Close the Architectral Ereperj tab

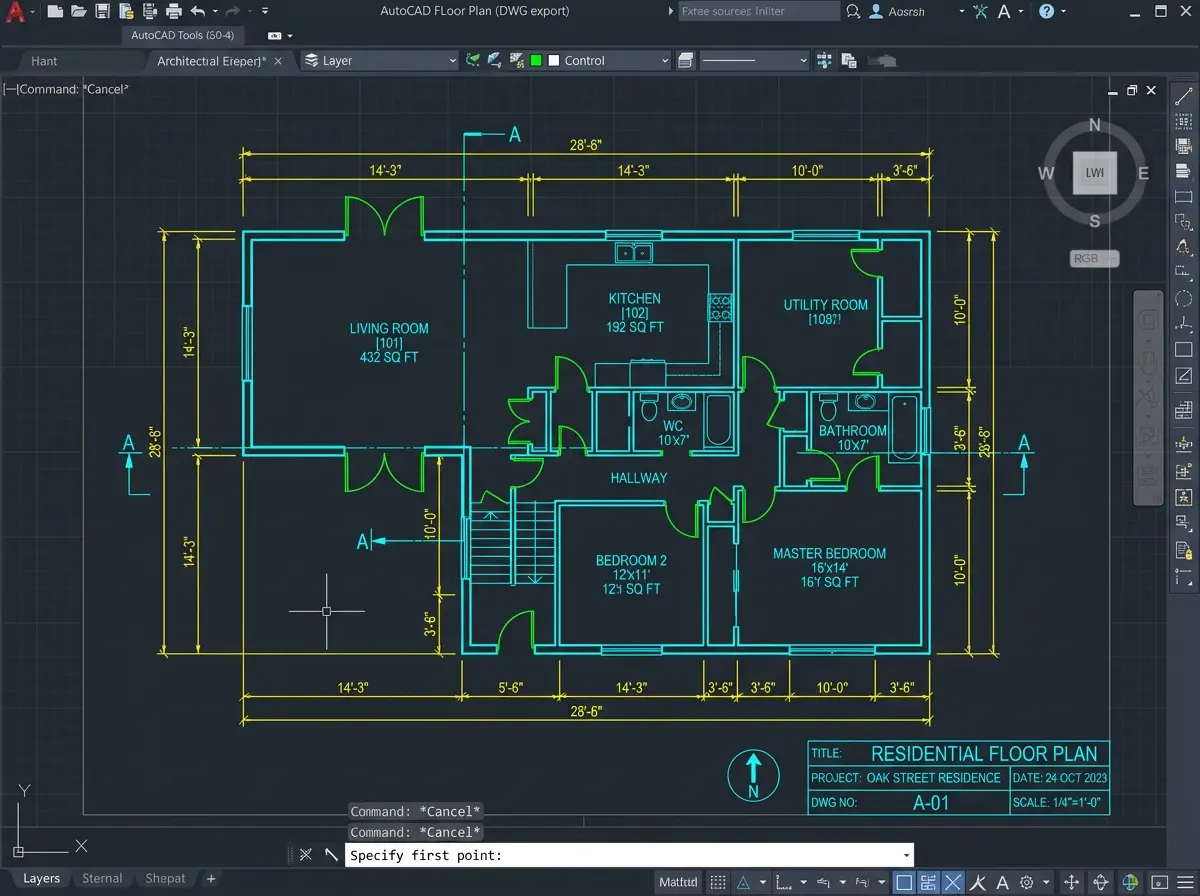279,61
